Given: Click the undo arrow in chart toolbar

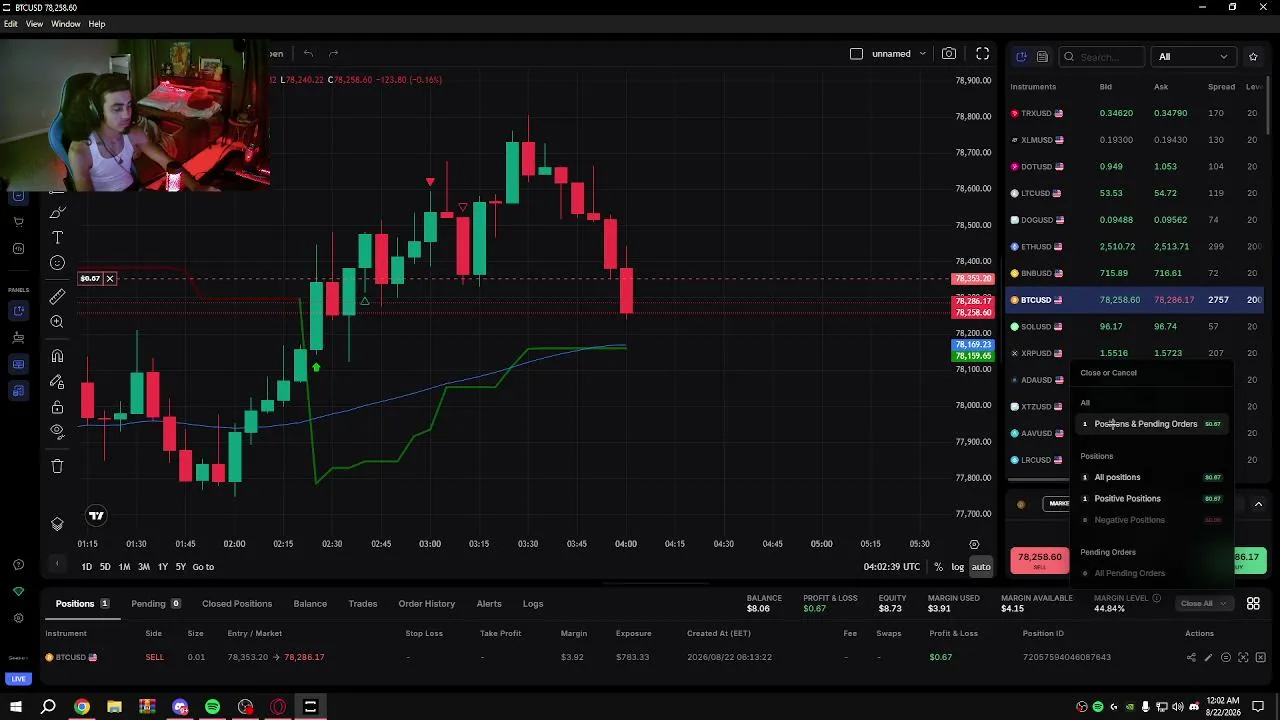Looking at the screenshot, I should click(x=308, y=54).
